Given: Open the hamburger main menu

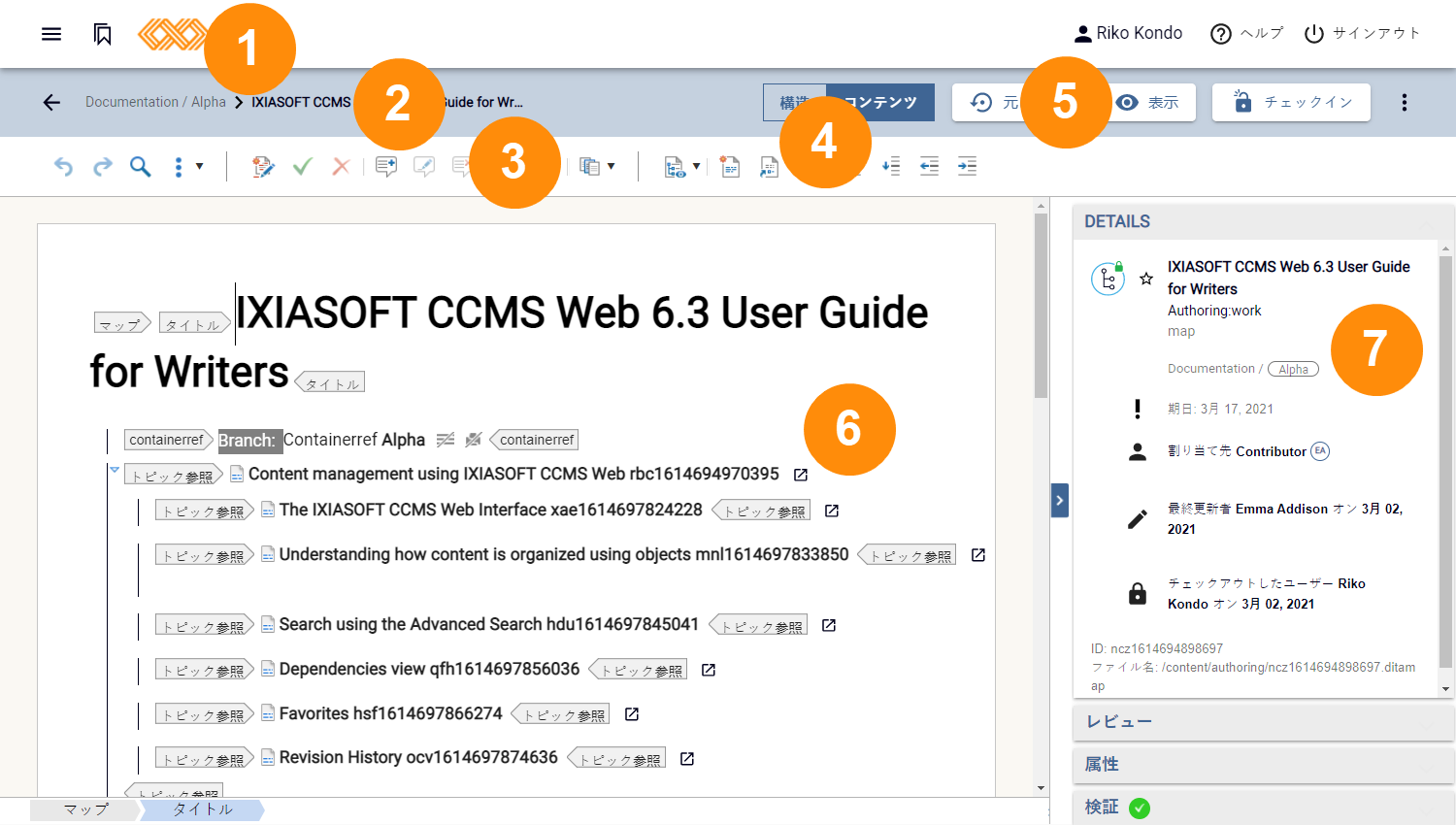Looking at the screenshot, I should coord(51,34).
